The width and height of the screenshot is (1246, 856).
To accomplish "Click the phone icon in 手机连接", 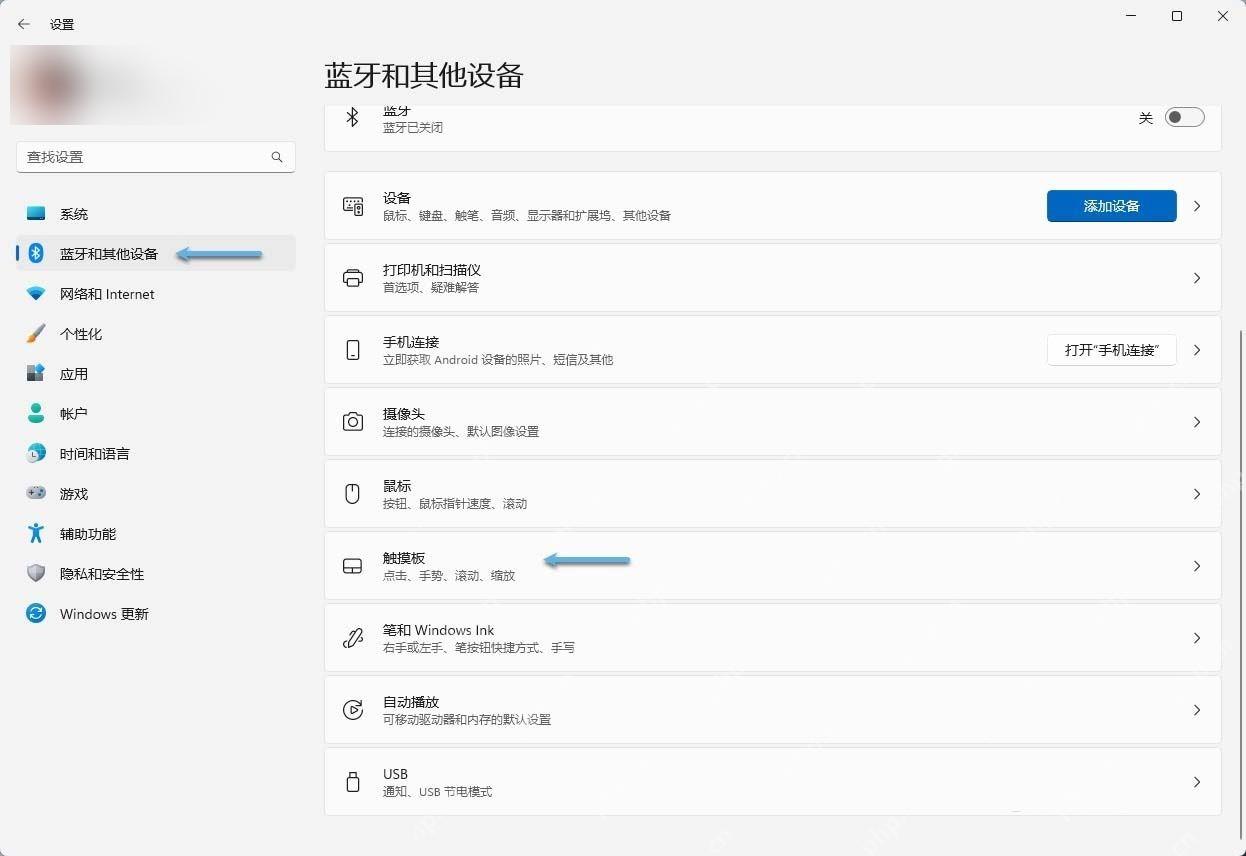I will tap(353, 350).
